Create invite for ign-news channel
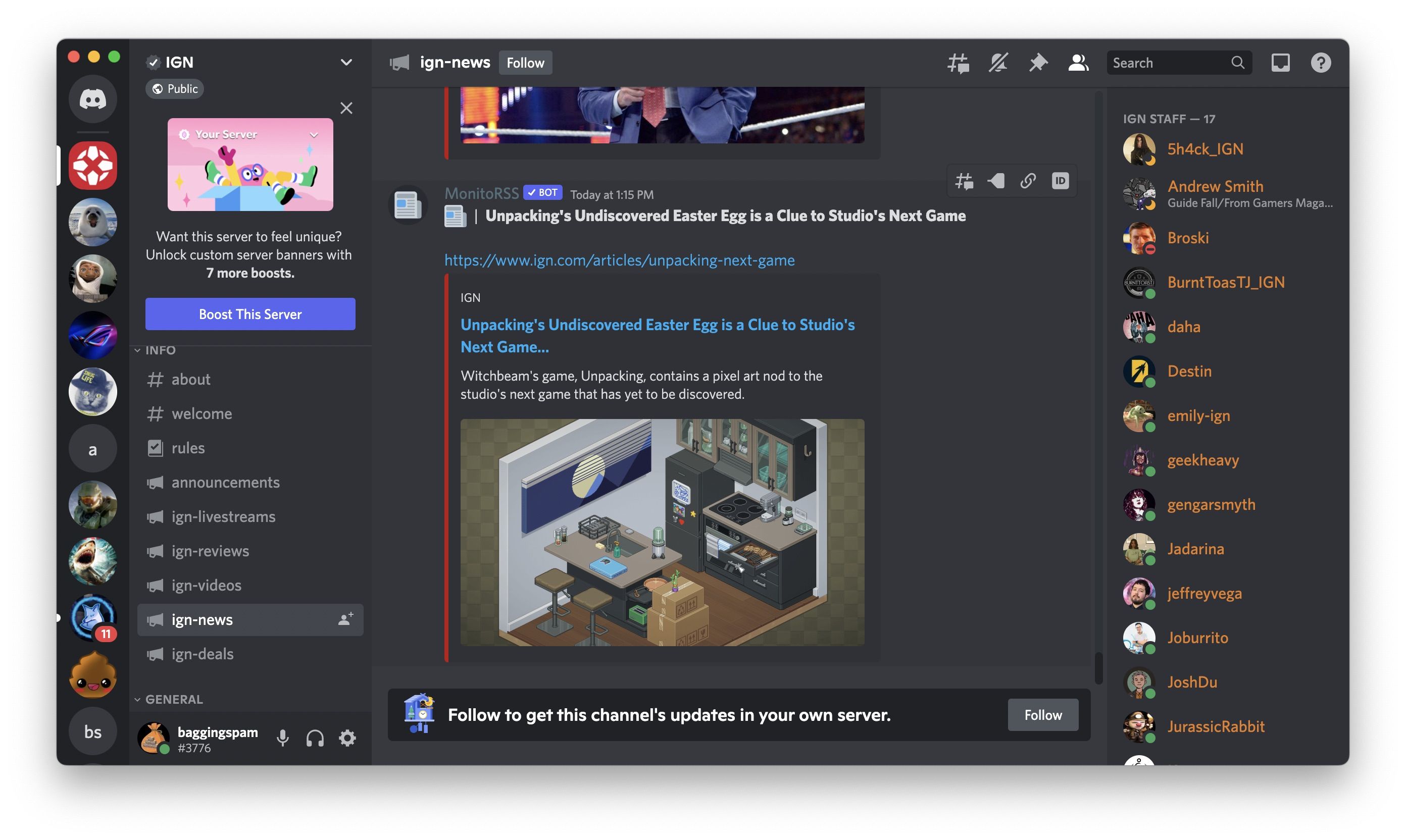This screenshot has height=840, width=1406. [345, 619]
